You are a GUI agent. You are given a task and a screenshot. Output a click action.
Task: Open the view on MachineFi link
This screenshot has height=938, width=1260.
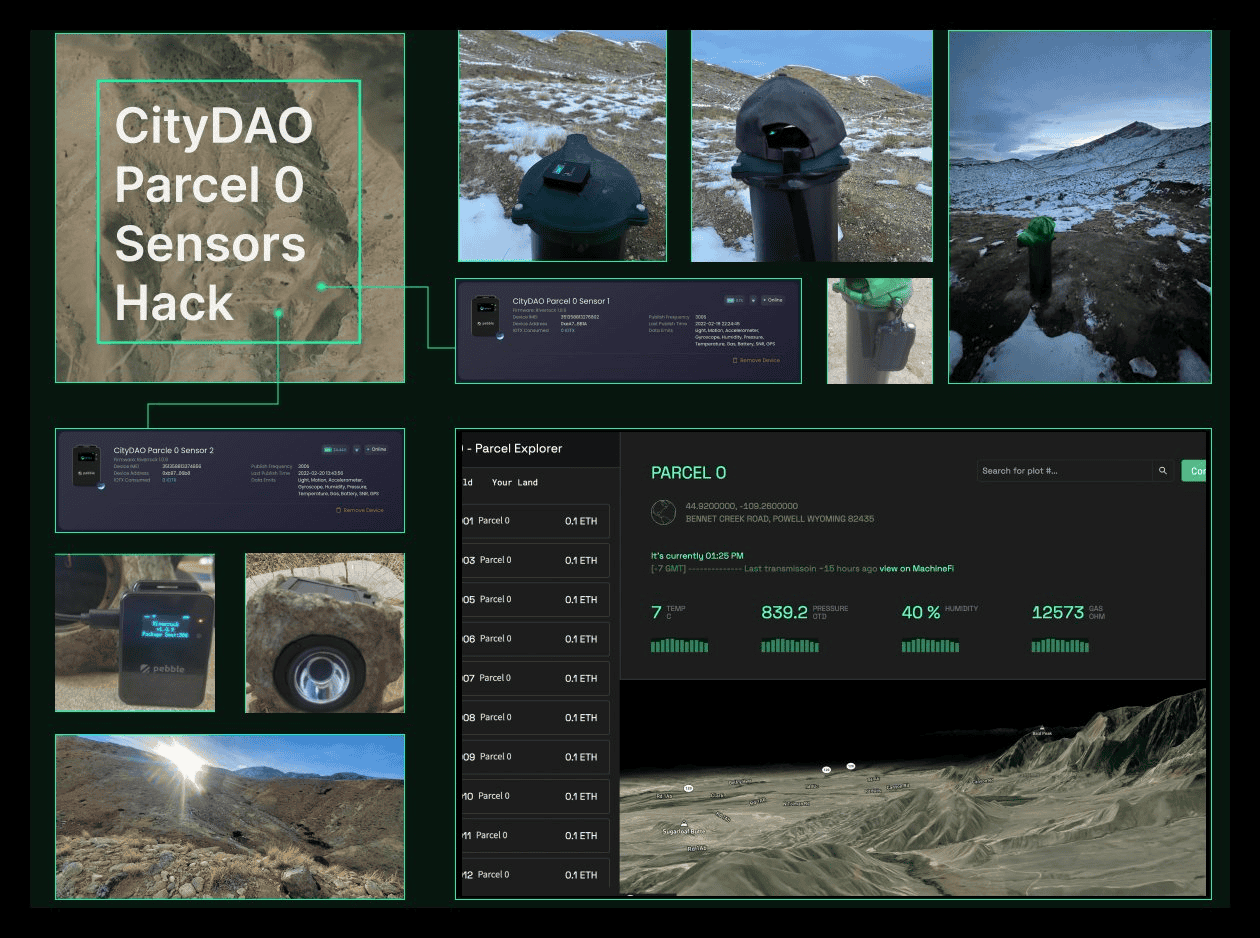click(916, 569)
